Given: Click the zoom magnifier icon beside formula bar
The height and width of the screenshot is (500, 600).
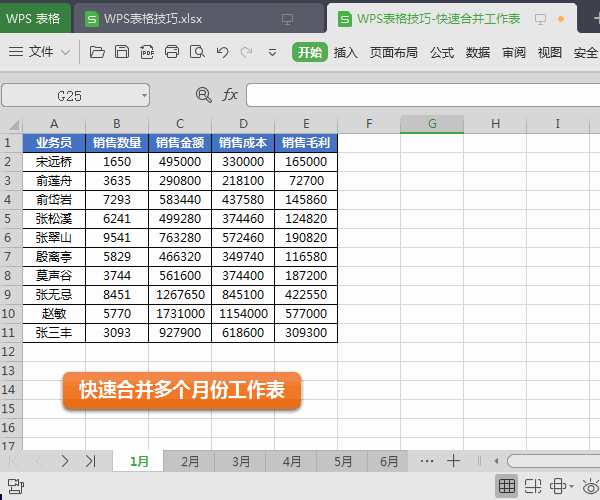Looking at the screenshot, I should tap(204, 94).
